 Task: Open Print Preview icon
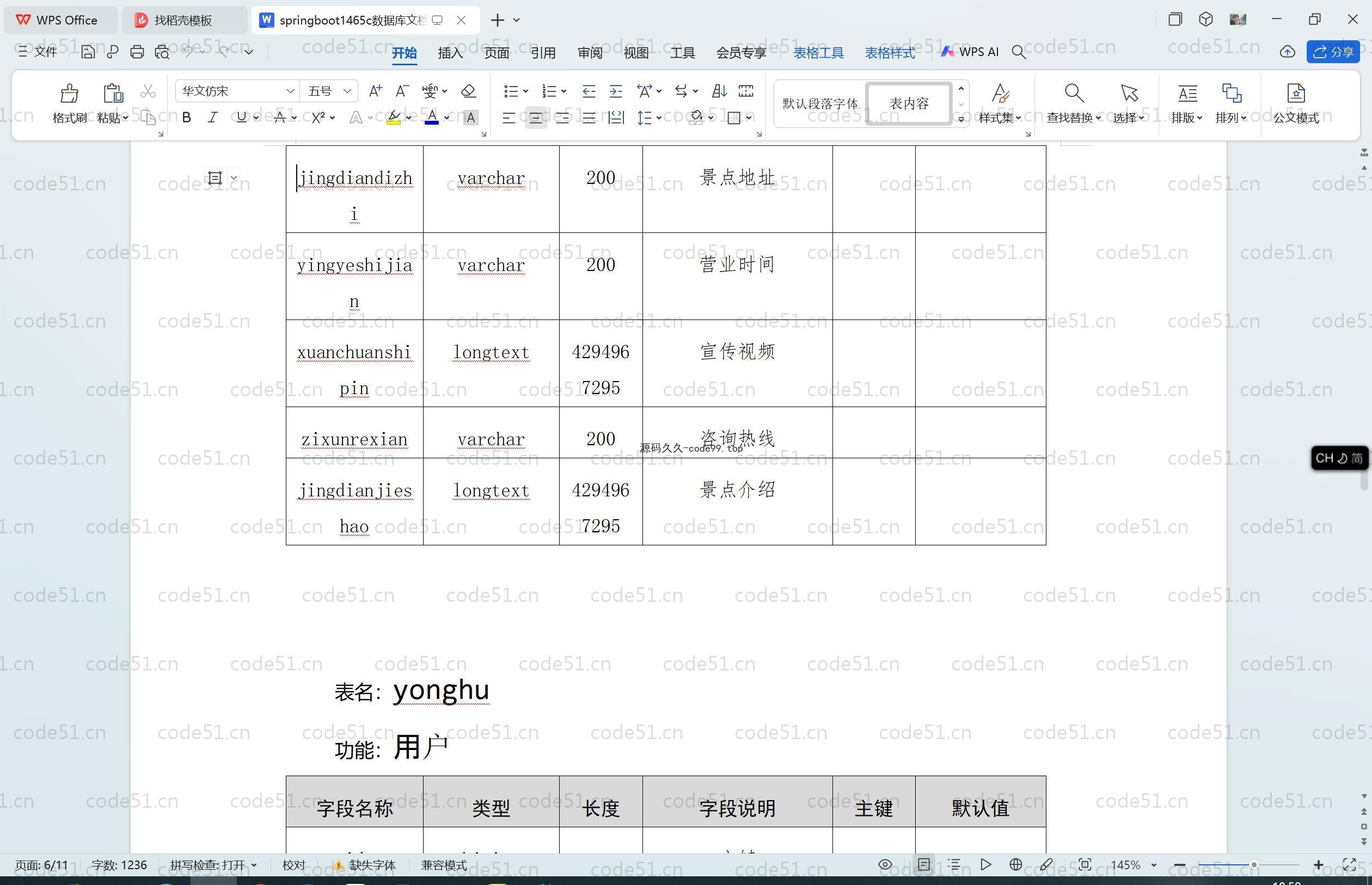pyautogui.click(x=162, y=52)
